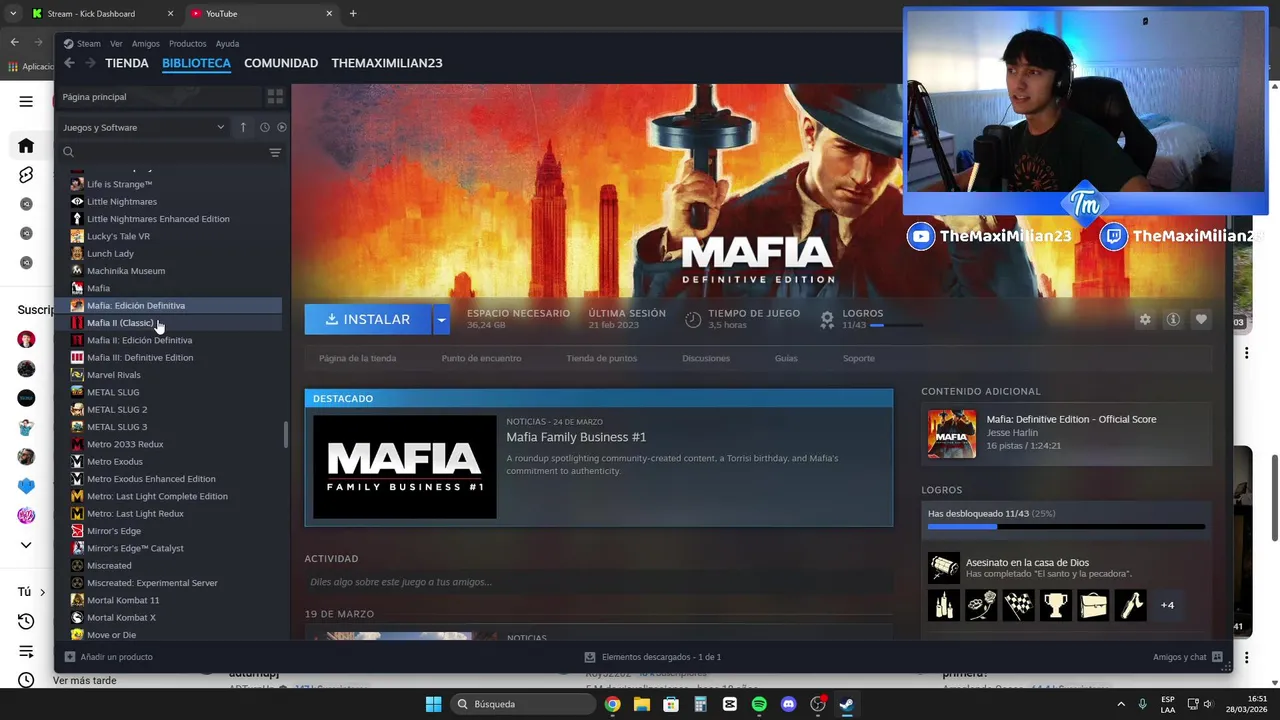This screenshot has width=1280, height=720.
Task: Click the bottles achievement icon
Action: click(x=943, y=605)
